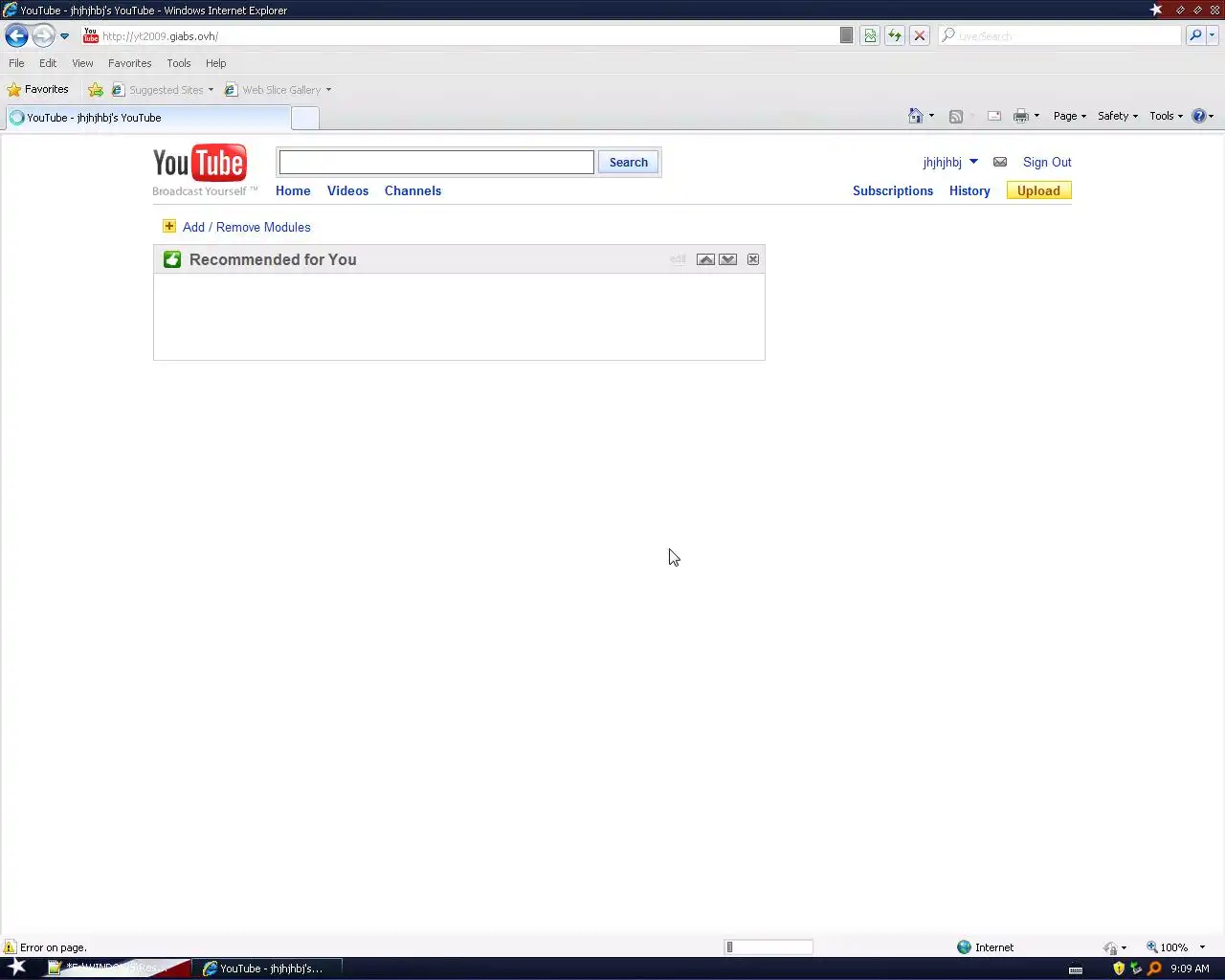Close the Recommended for You module
This screenshot has width=1225, height=980.
753,259
